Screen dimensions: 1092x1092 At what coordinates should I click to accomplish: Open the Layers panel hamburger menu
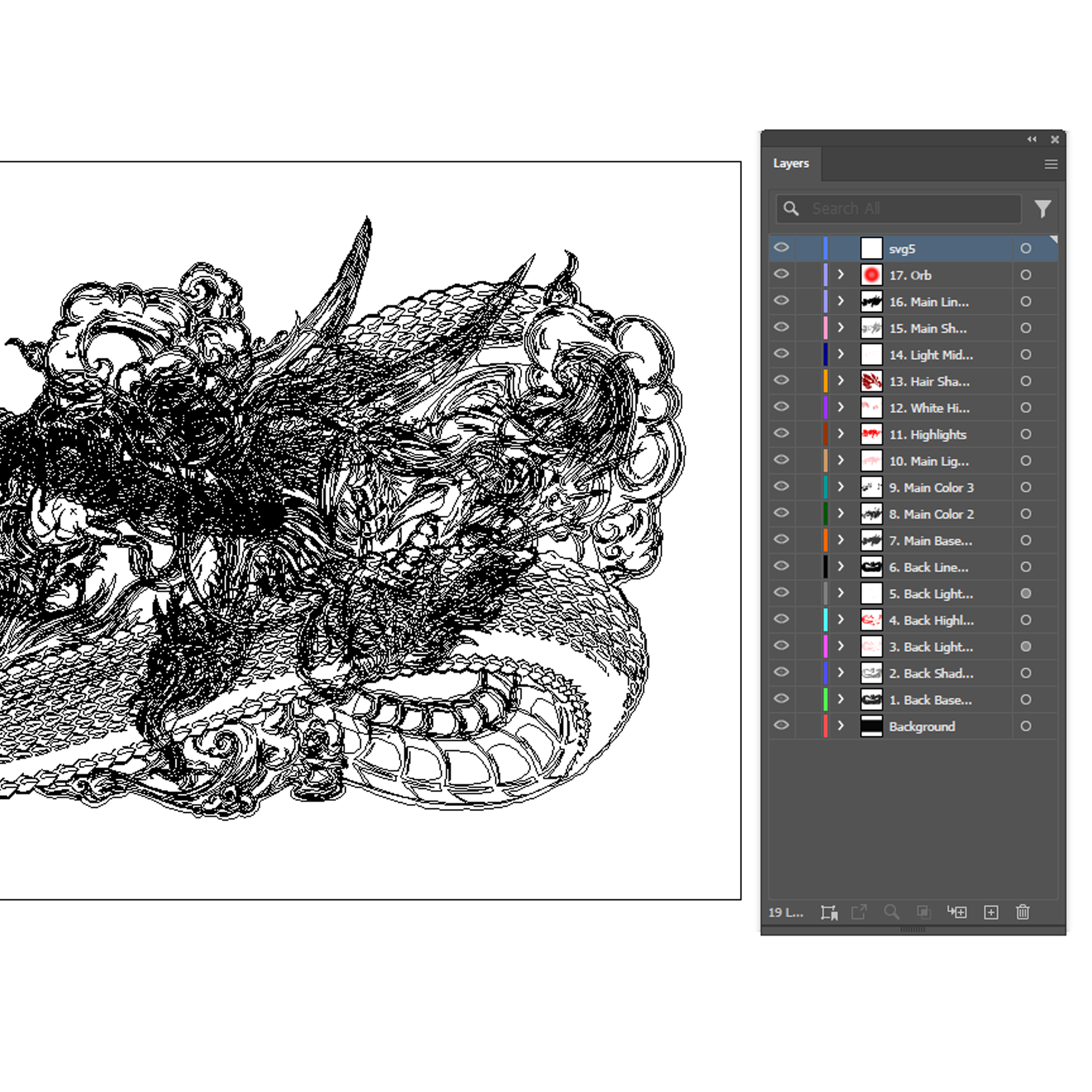click(x=1051, y=164)
